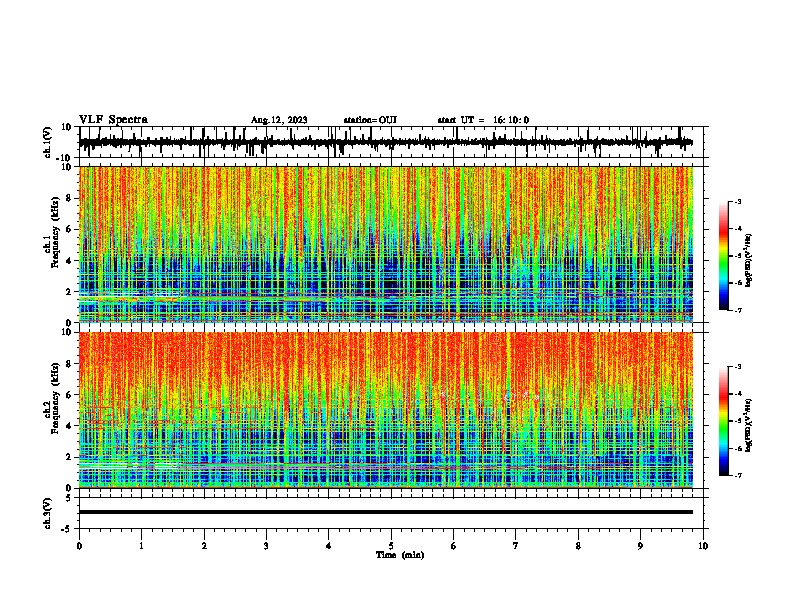Click the "Time (min)" axis label

tap(400, 555)
